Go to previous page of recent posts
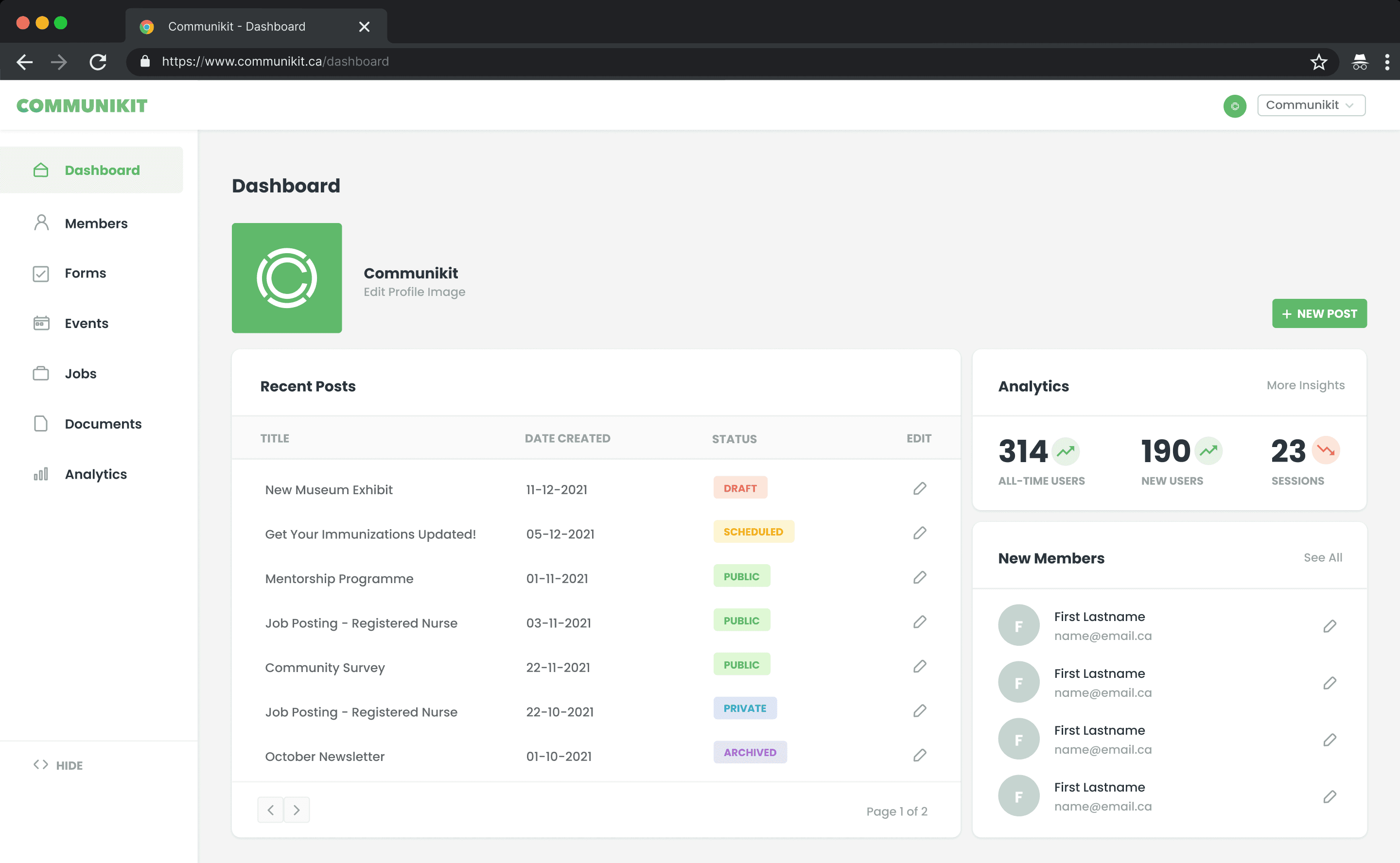 pos(271,810)
